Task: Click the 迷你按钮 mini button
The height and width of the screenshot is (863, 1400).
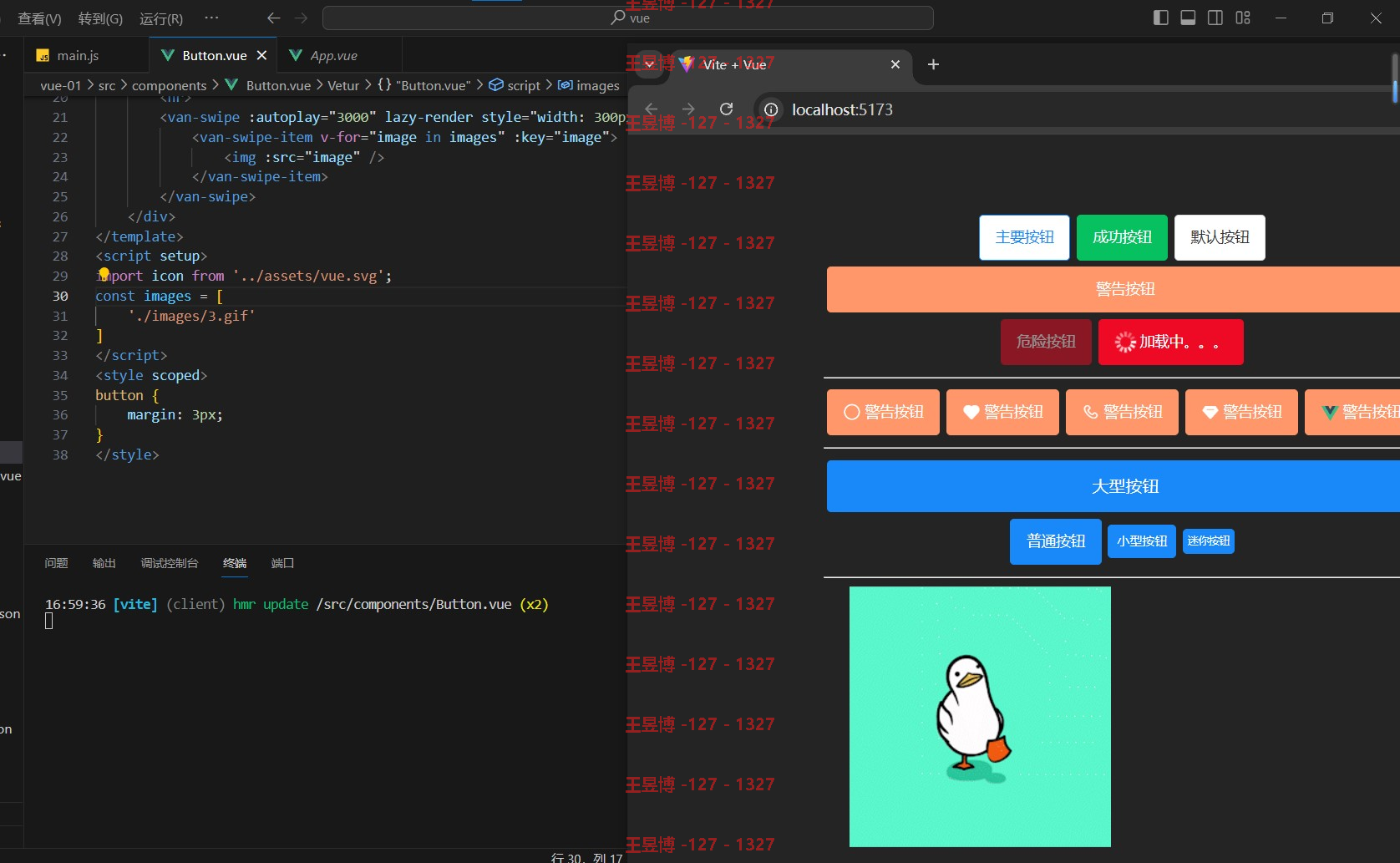Action: click(x=1209, y=541)
